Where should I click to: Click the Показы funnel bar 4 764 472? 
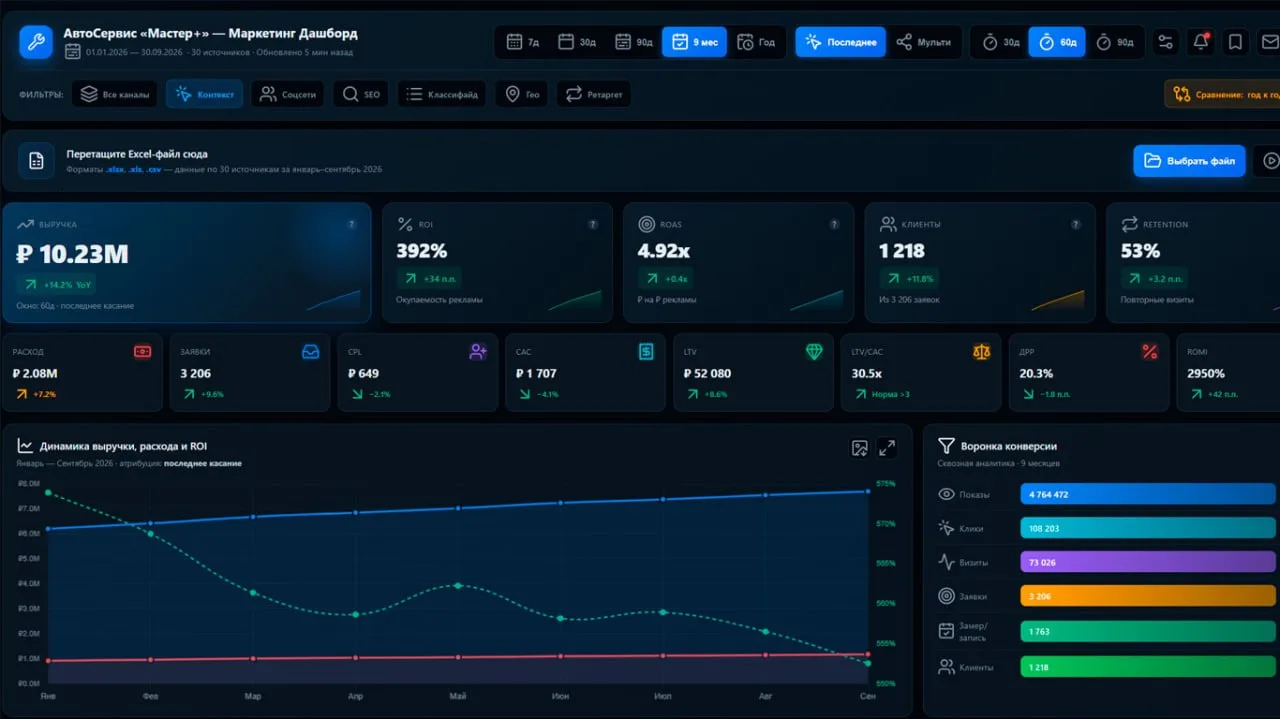point(1150,494)
